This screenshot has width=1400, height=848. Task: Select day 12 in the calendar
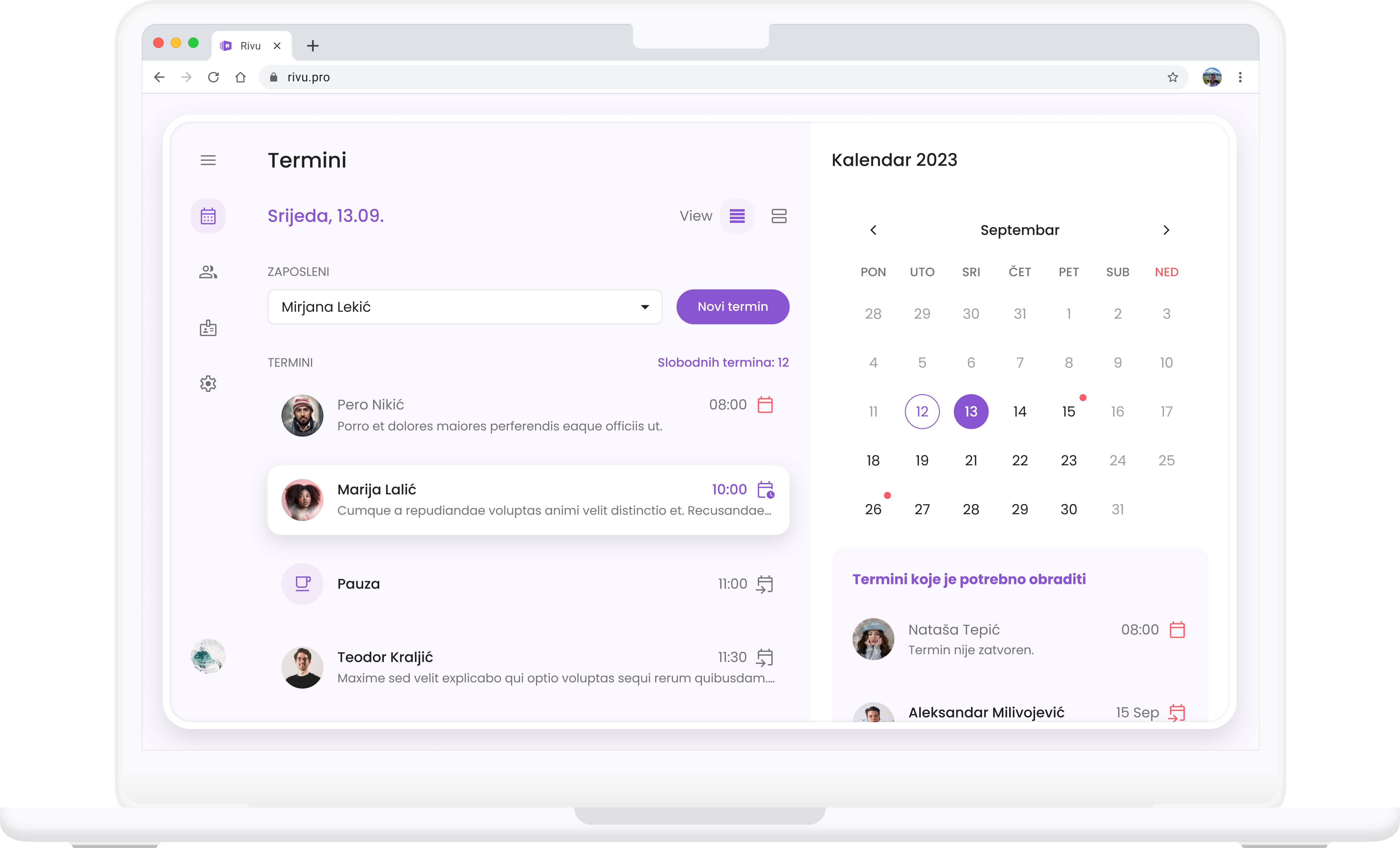click(922, 411)
